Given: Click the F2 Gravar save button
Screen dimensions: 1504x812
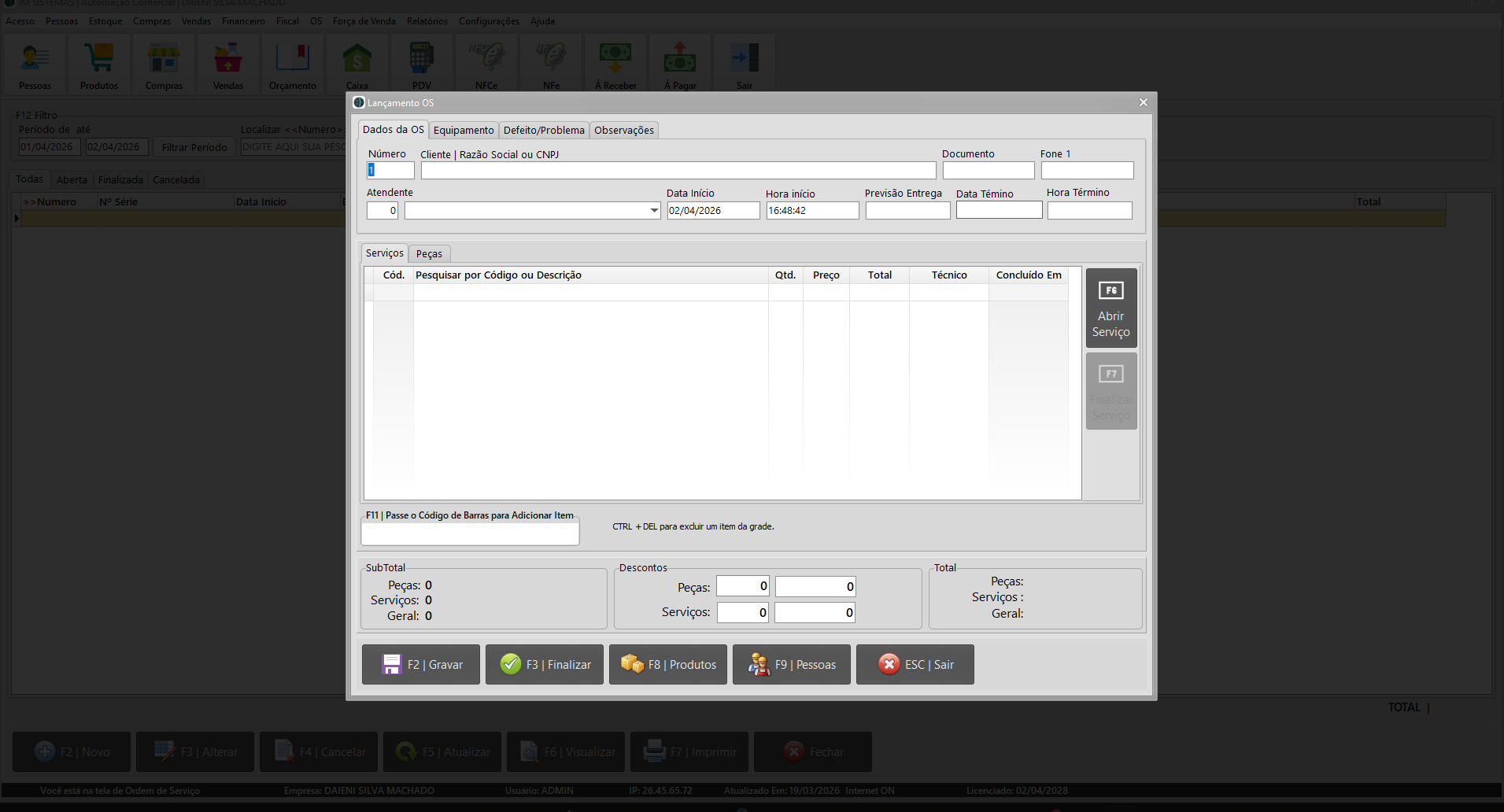Looking at the screenshot, I should tap(421, 665).
